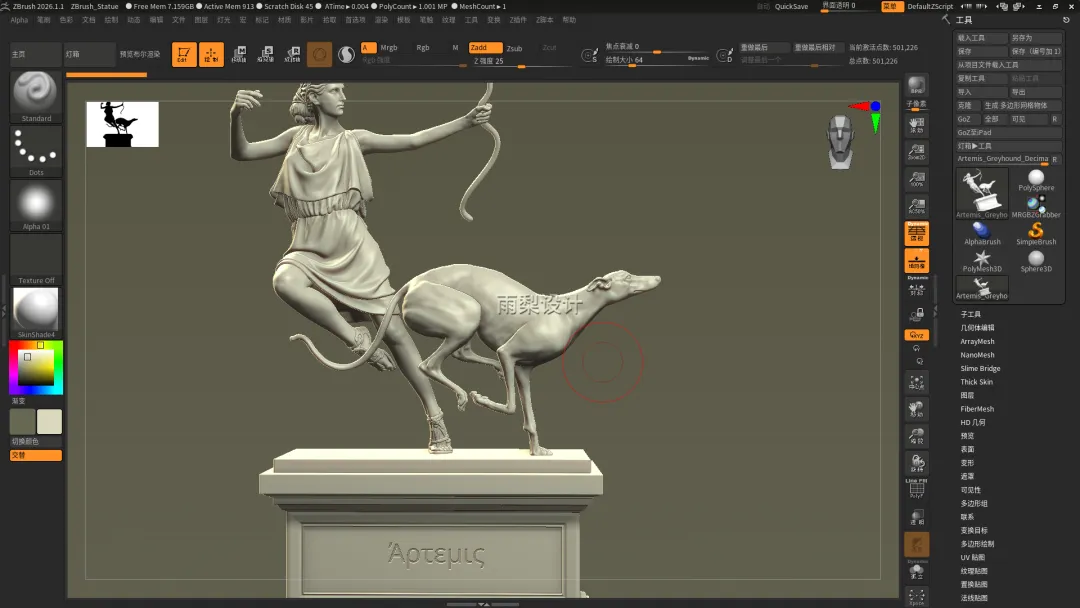Toggle the Floor grid button

tap(917, 261)
